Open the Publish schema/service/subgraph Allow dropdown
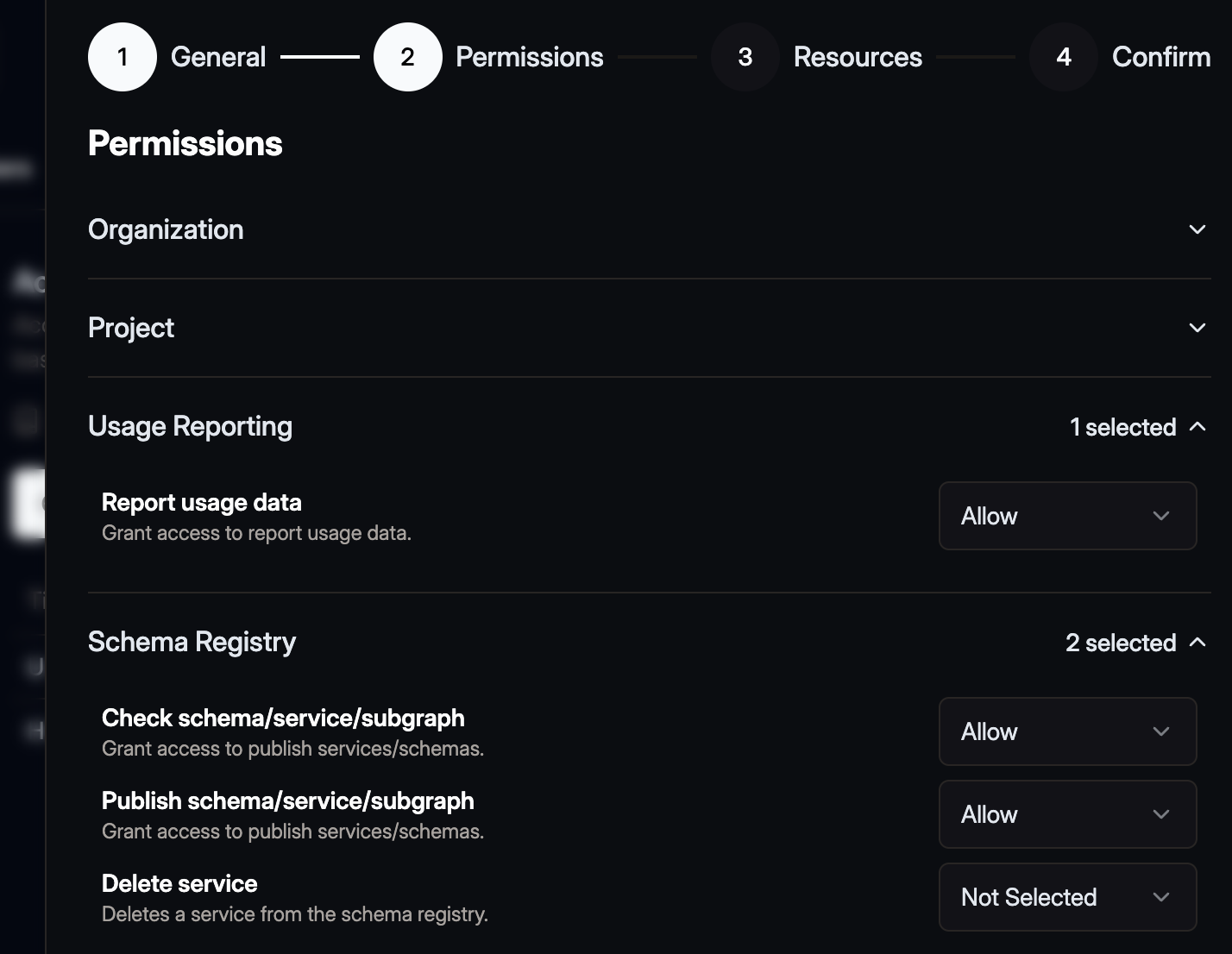The height and width of the screenshot is (954, 1232). coord(1067,814)
